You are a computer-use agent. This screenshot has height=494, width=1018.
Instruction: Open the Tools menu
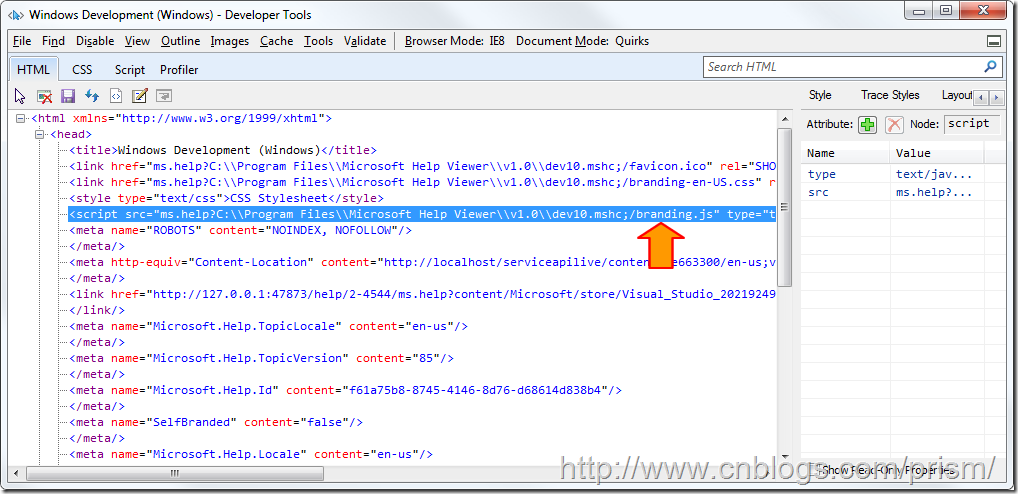click(x=318, y=41)
